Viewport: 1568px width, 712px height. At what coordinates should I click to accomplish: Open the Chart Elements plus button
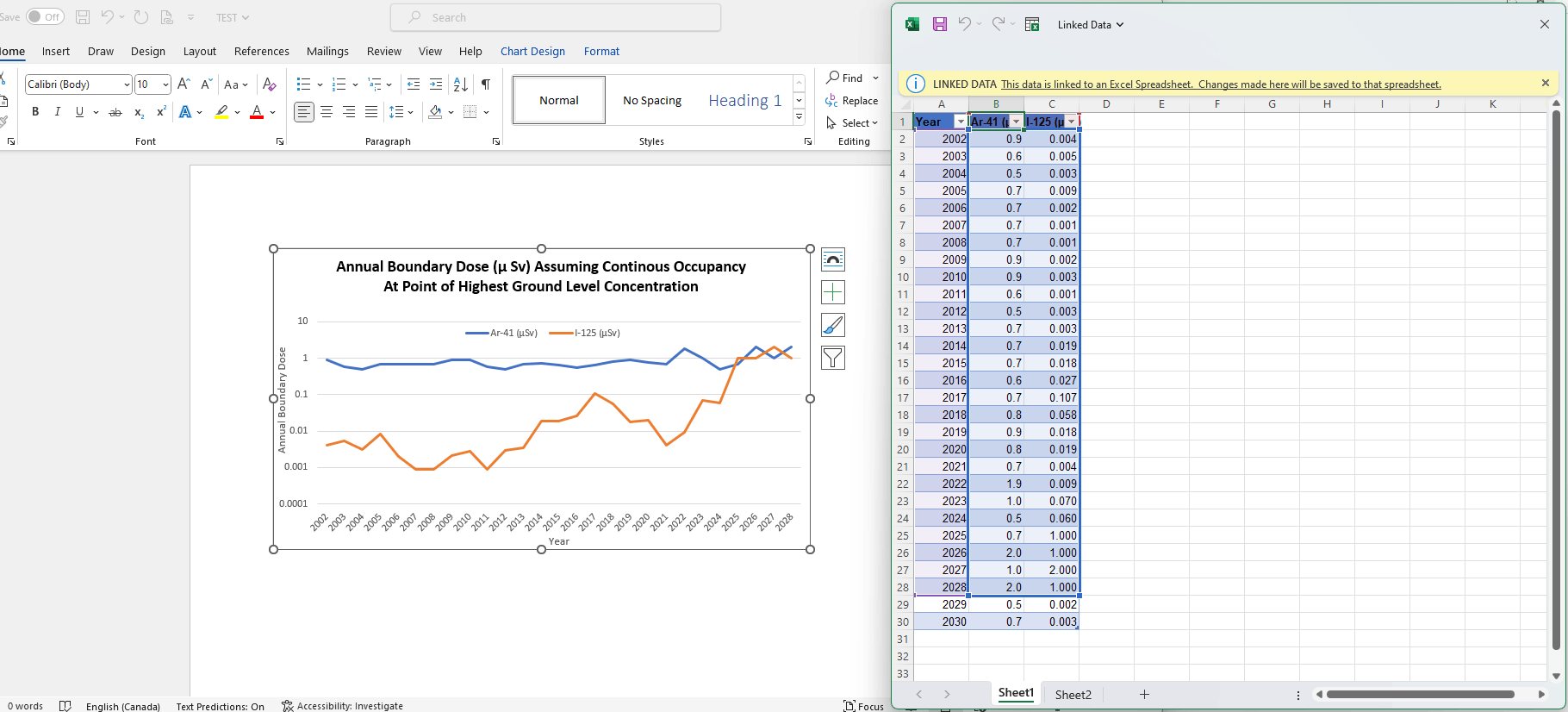point(833,293)
